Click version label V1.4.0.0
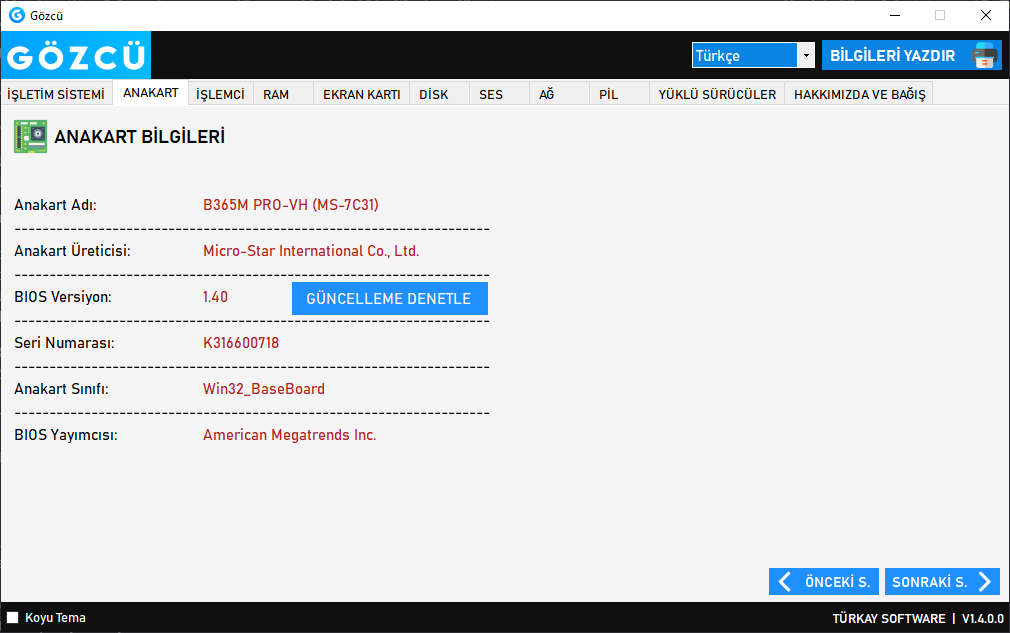Viewport: 1010px width, 633px height. pyautogui.click(x=982, y=618)
